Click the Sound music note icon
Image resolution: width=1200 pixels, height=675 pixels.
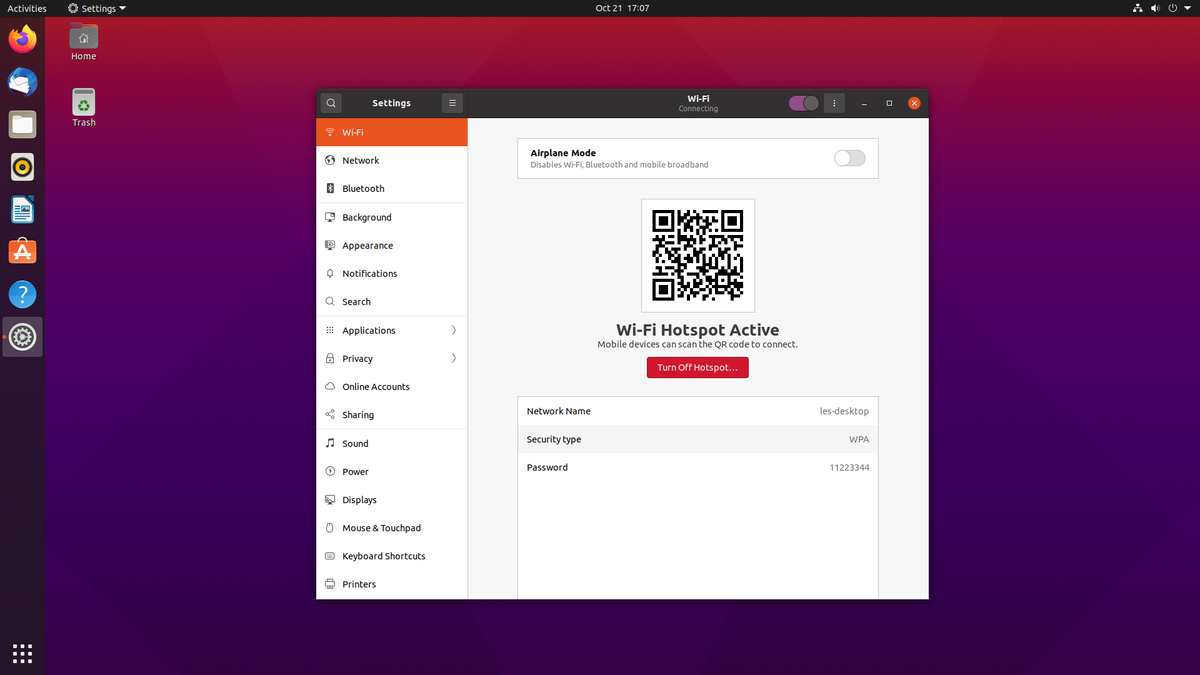pos(330,443)
